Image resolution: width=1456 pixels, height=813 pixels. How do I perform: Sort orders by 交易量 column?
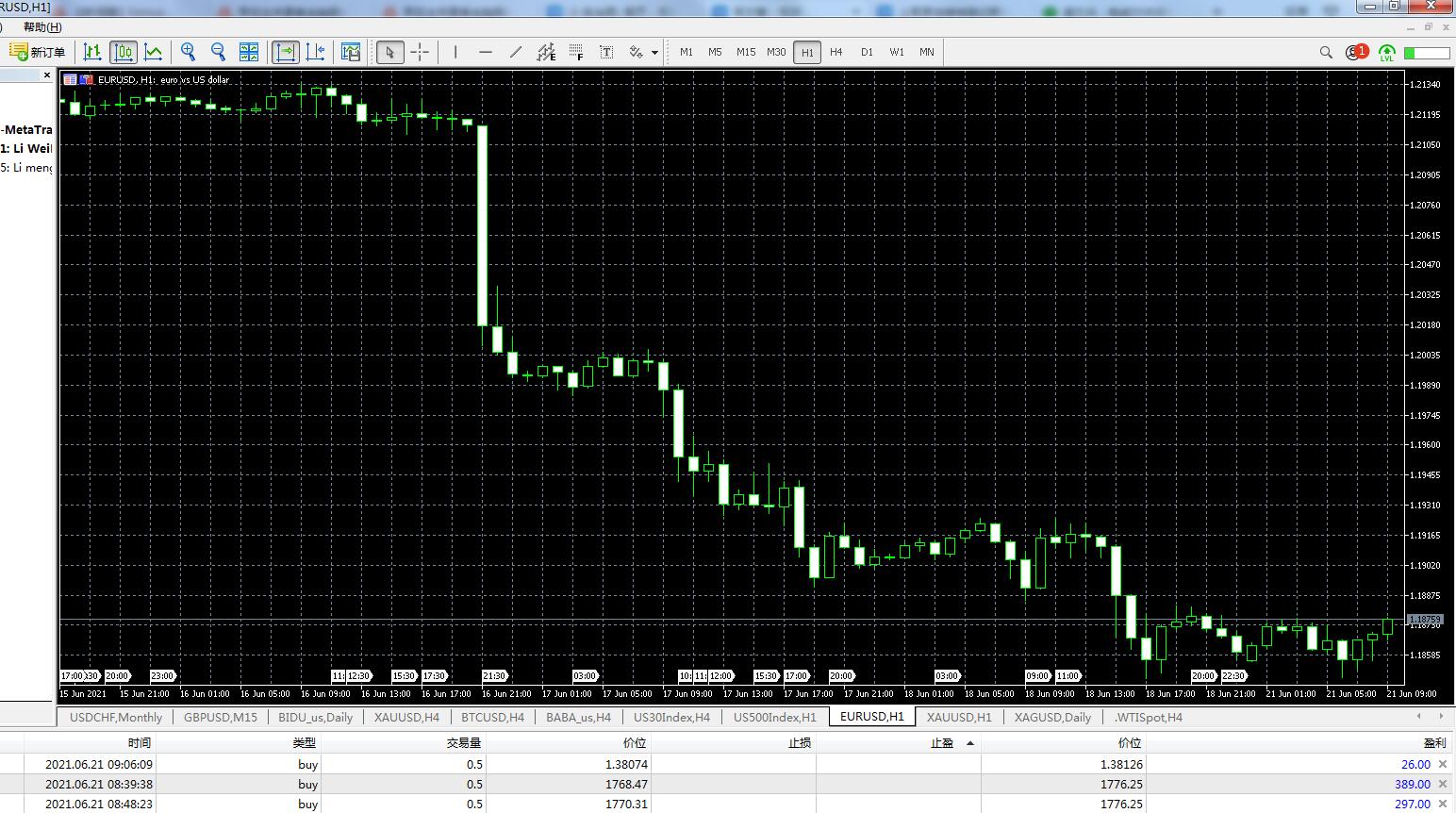(464, 743)
